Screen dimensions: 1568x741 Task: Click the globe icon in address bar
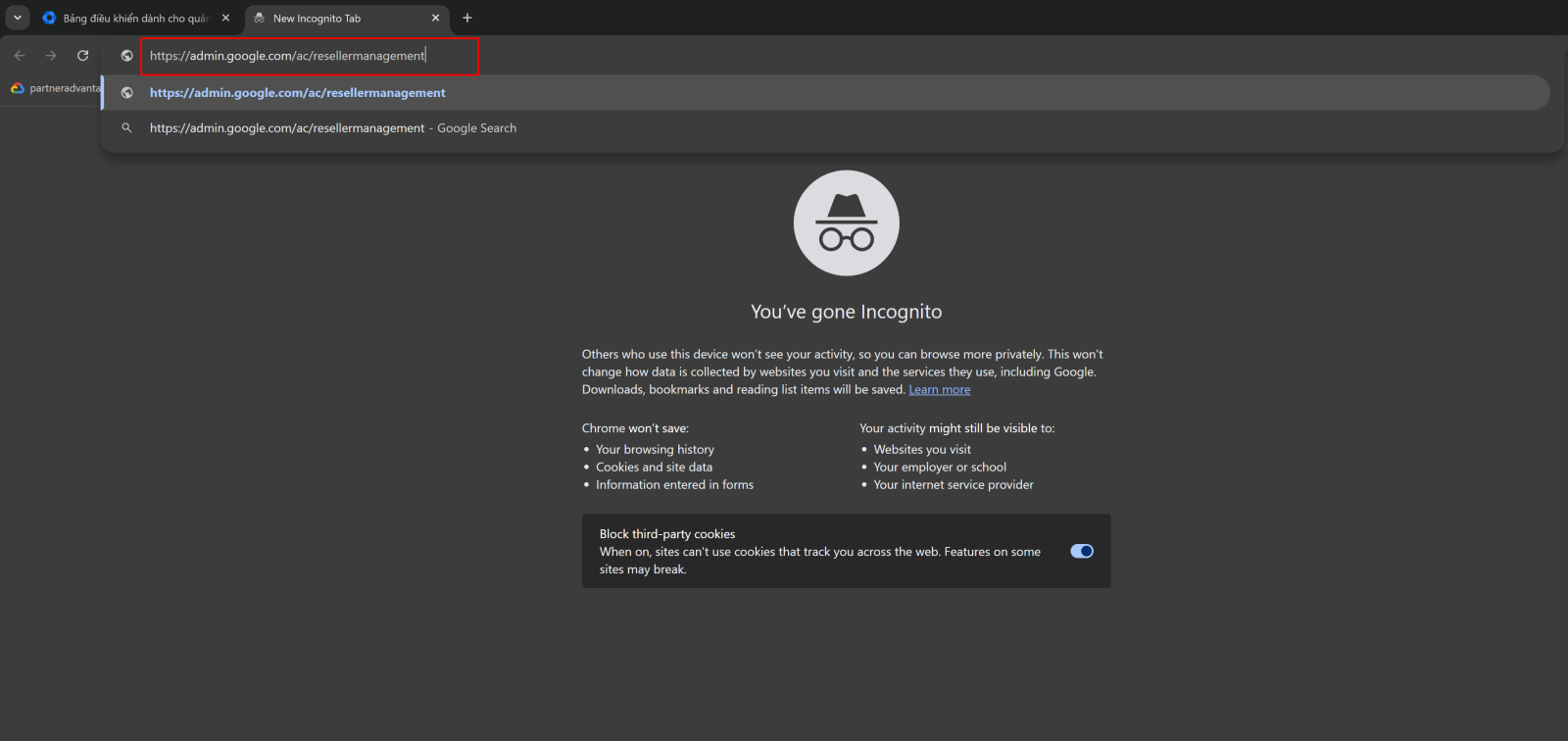pos(126,56)
